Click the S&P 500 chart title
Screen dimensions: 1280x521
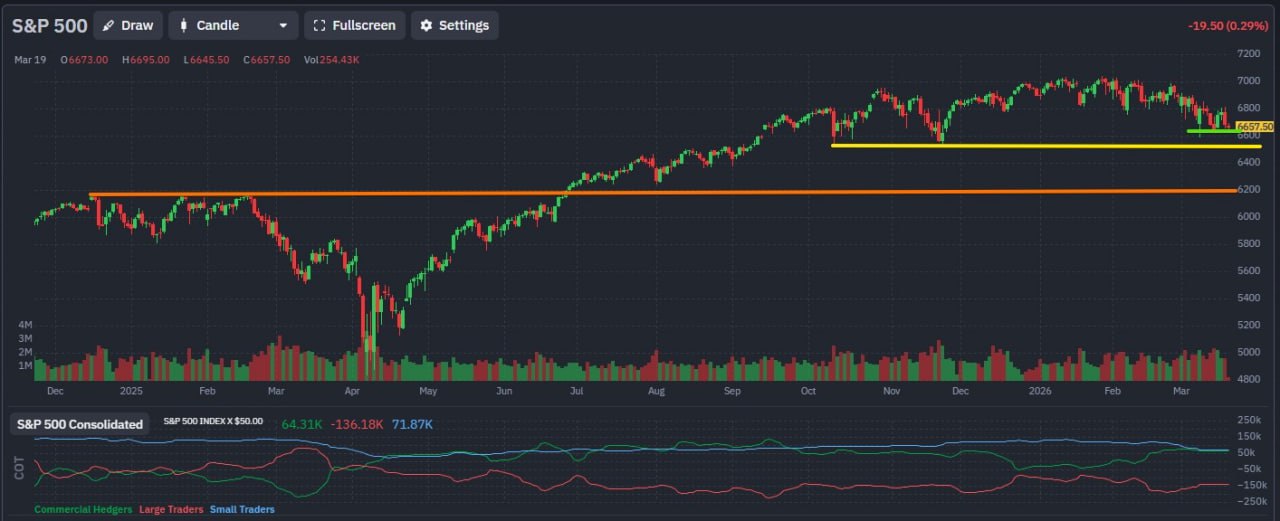(49, 25)
